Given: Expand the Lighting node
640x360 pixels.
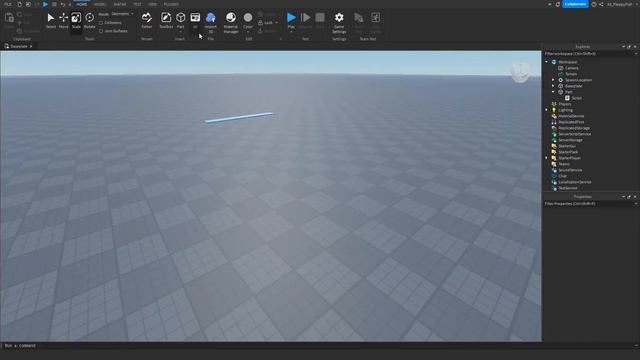Looking at the screenshot, I should pyautogui.click(x=547, y=110).
